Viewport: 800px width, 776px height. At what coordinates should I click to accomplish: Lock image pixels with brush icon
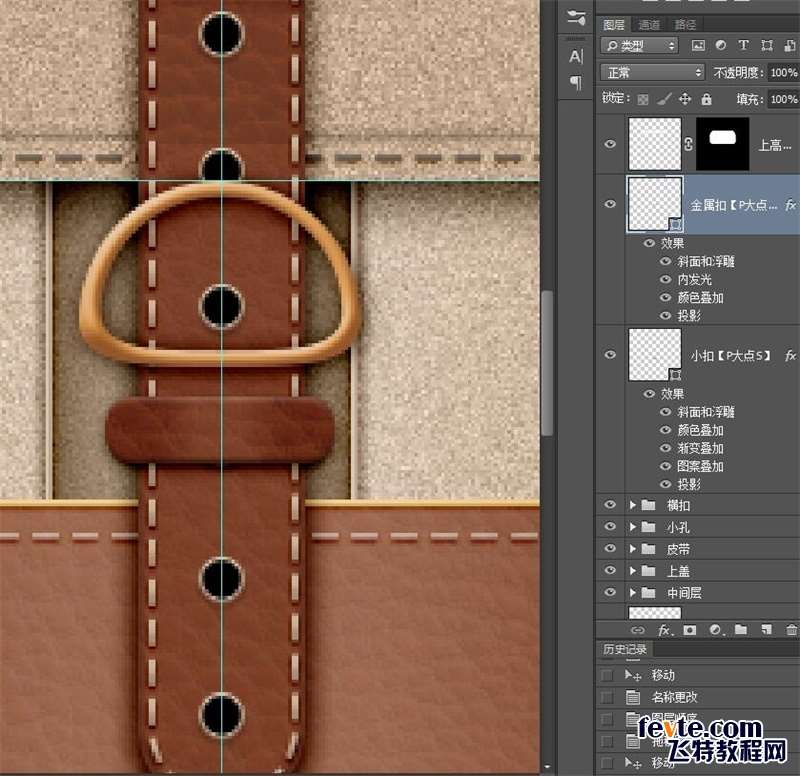664,98
